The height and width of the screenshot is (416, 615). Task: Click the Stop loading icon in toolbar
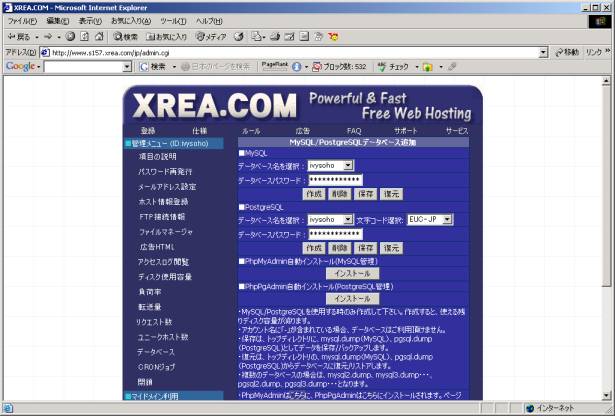70,36
